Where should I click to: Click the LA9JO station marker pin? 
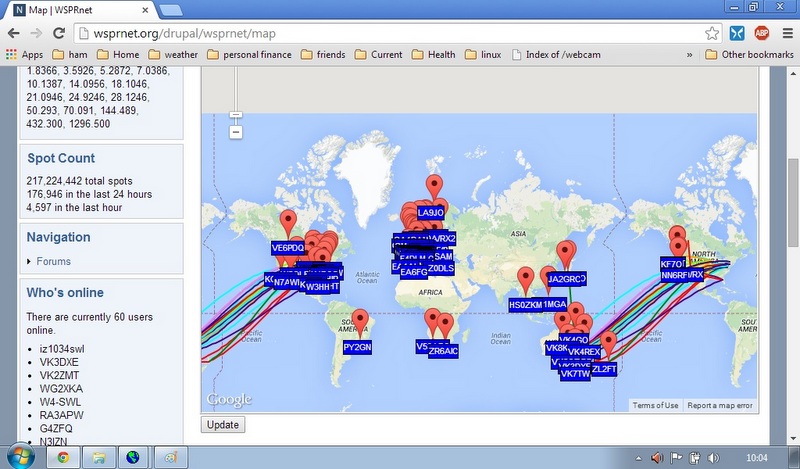(x=434, y=188)
